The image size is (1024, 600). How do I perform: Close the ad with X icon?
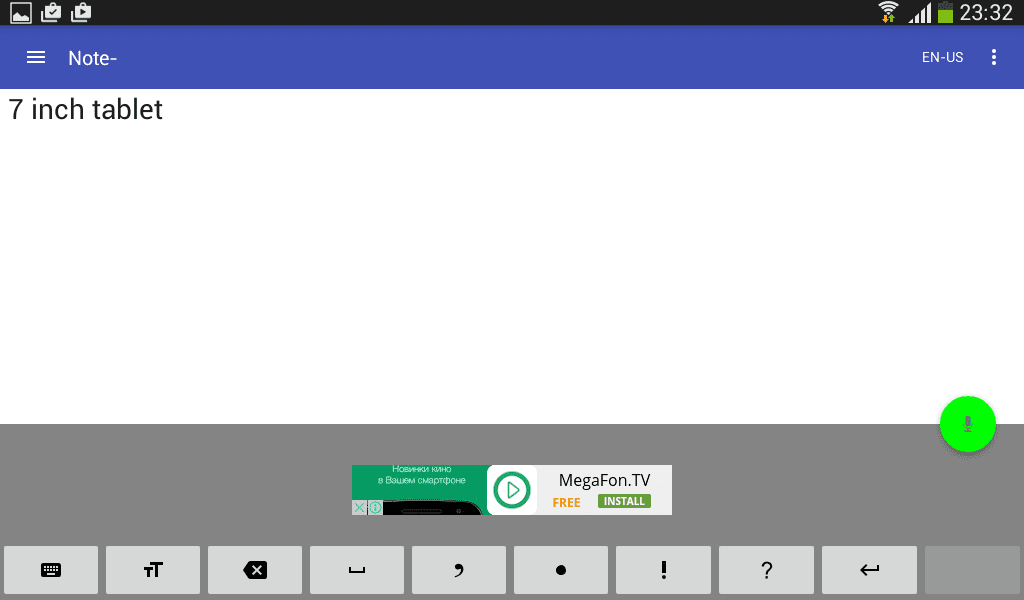359,507
